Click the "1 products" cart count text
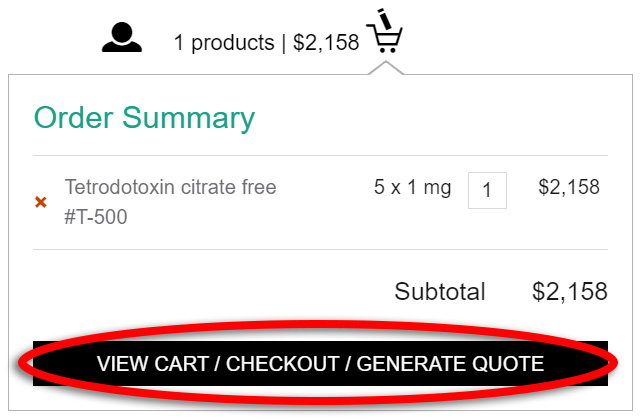This screenshot has width=641, height=419. pyautogui.click(x=223, y=43)
